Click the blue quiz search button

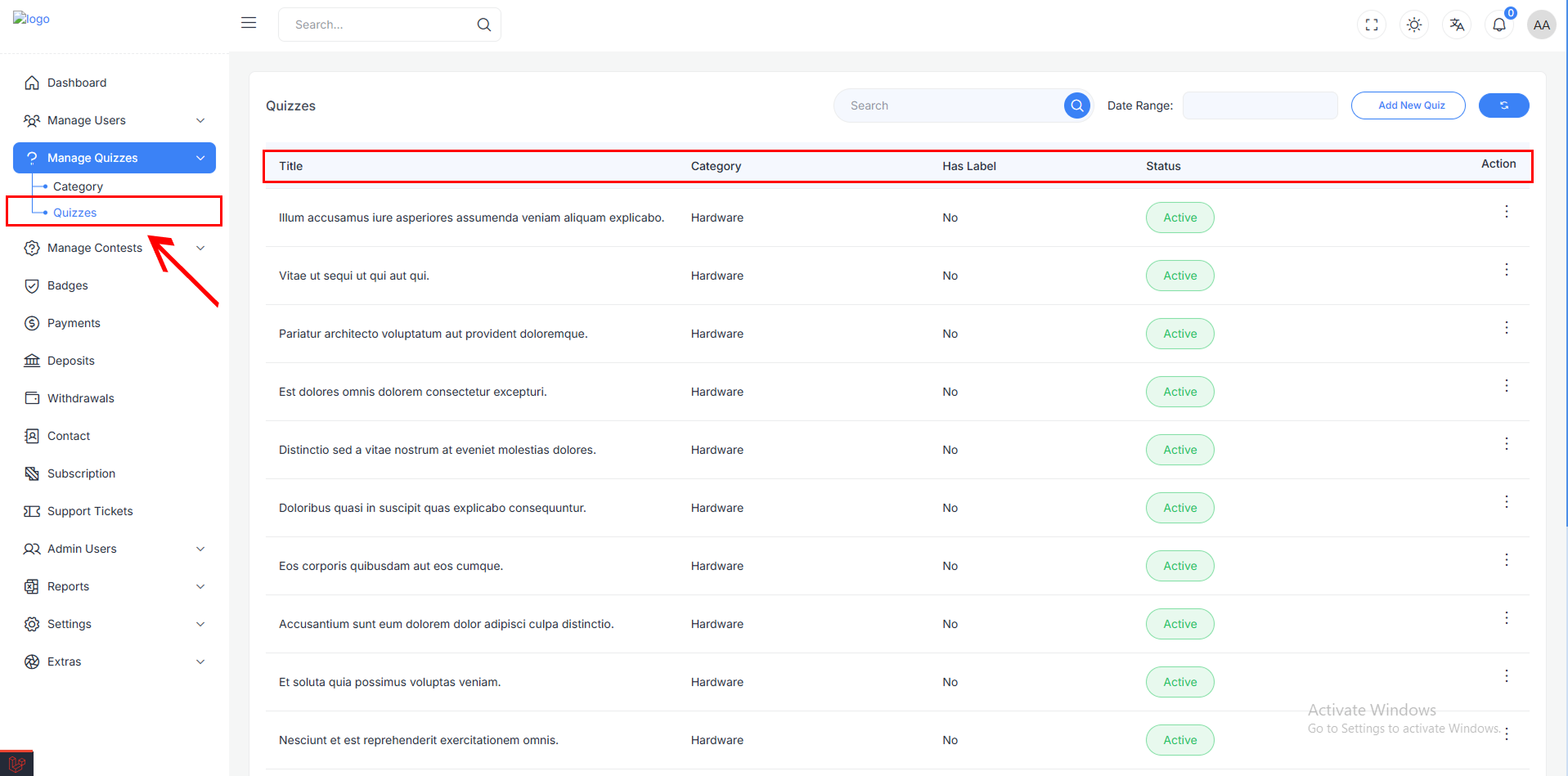coord(1077,105)
